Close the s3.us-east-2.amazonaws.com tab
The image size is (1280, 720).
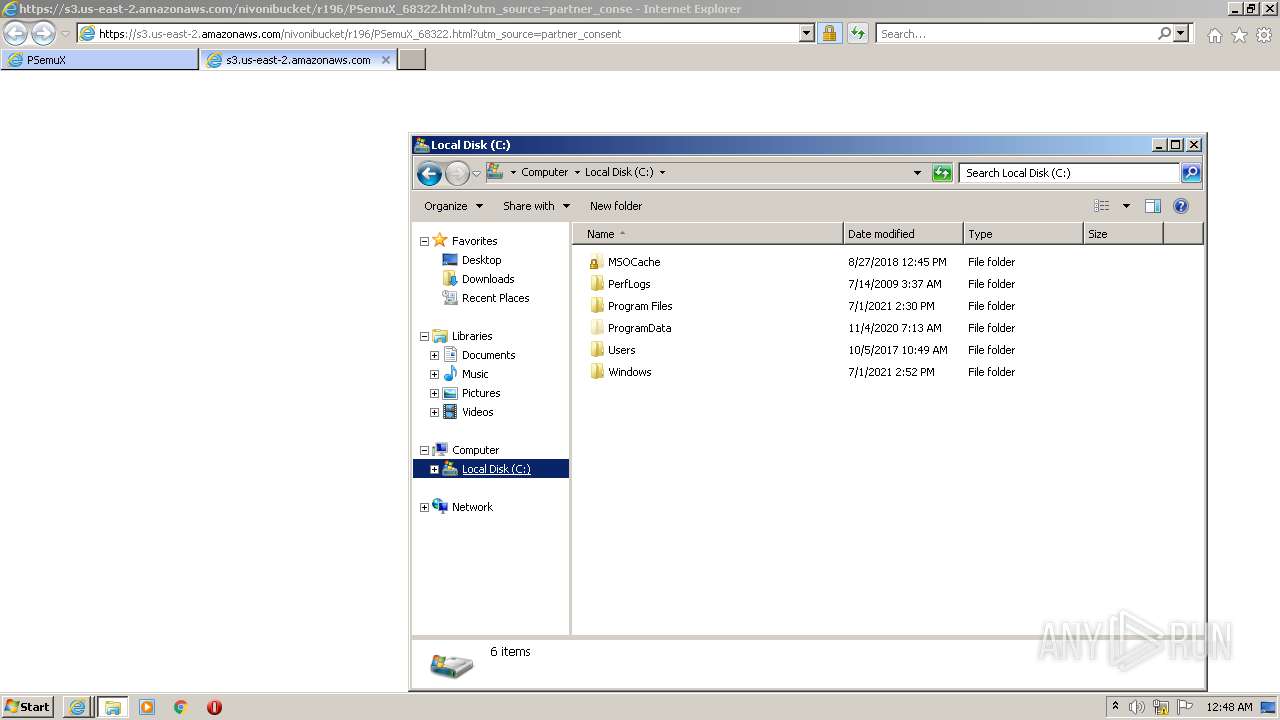coord(386,60)
